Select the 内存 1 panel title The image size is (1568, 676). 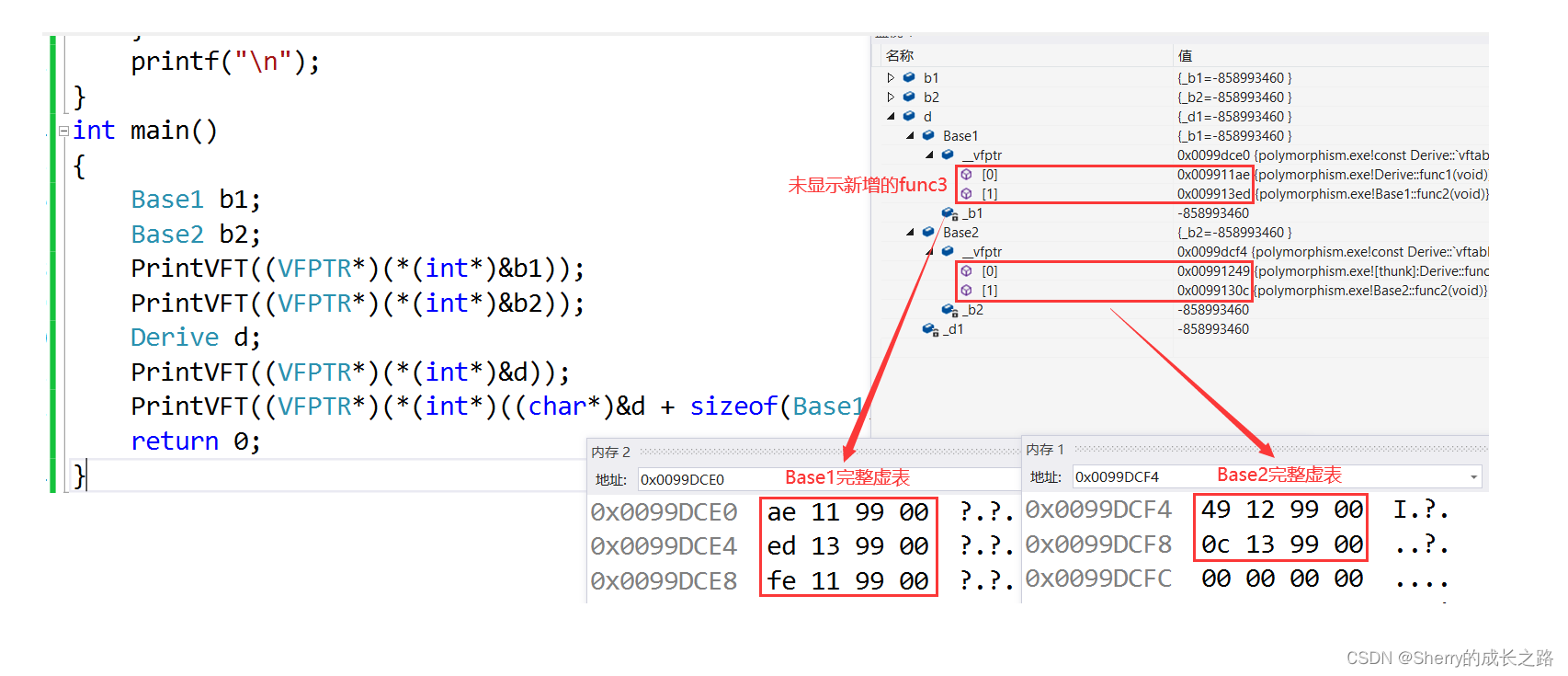tap(1045, 449)
